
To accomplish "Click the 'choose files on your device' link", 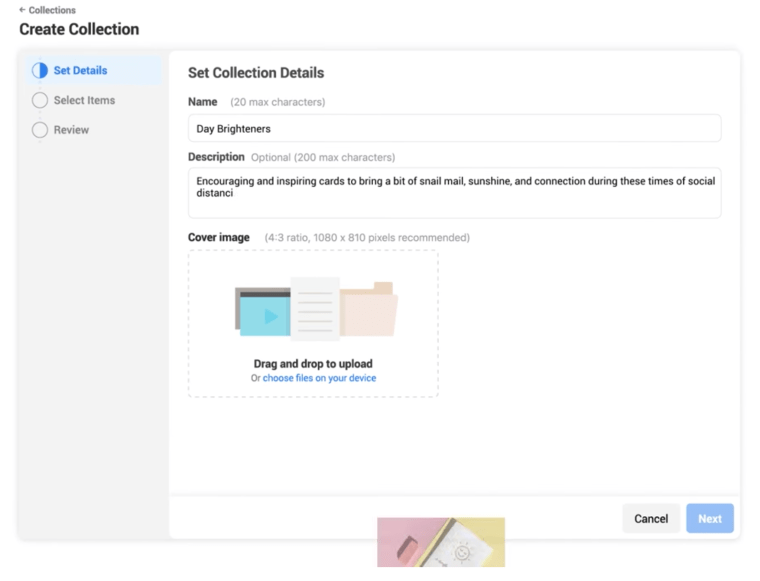I will point(319,378).
